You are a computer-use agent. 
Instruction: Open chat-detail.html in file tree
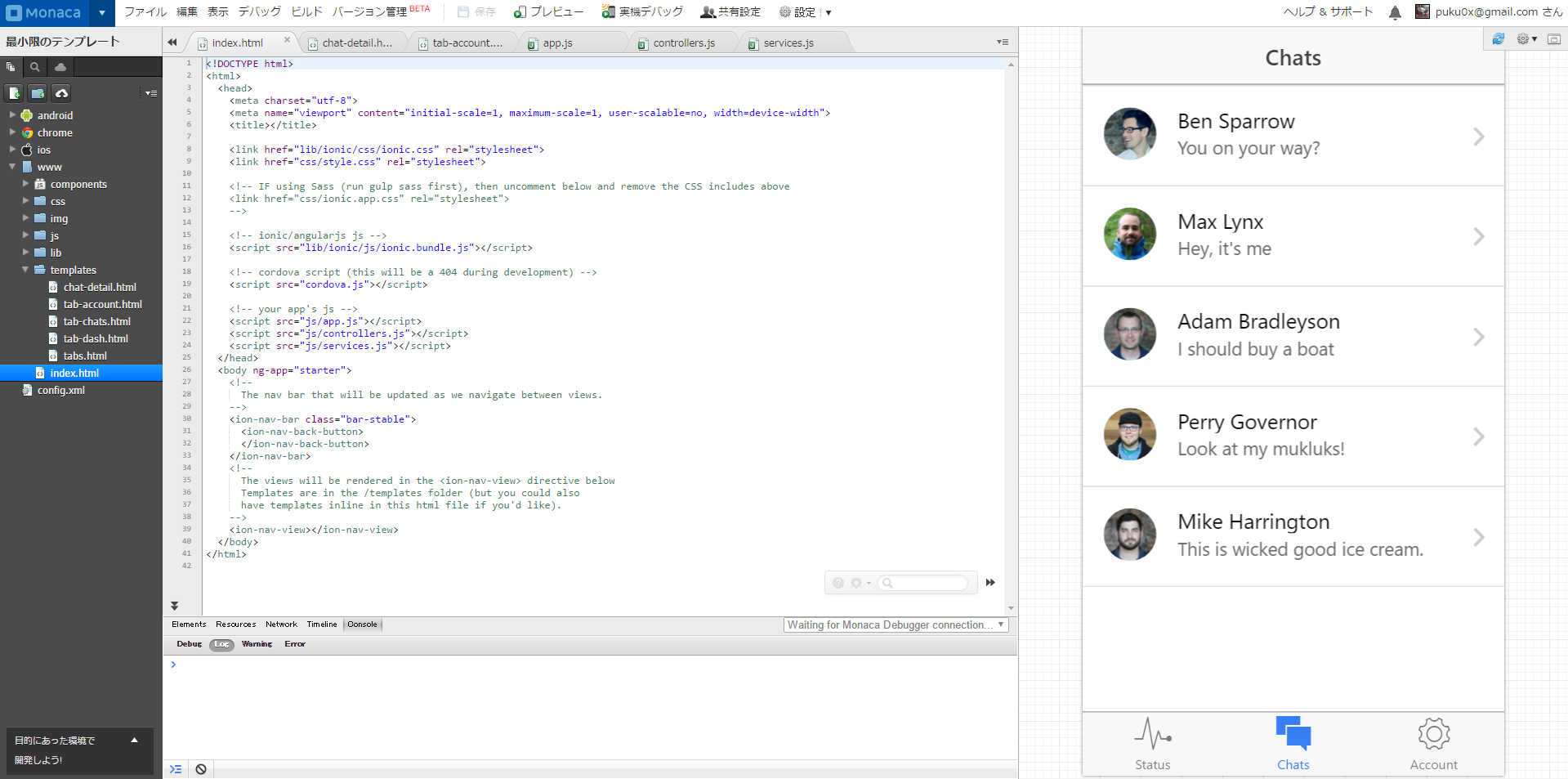point(100,287)
